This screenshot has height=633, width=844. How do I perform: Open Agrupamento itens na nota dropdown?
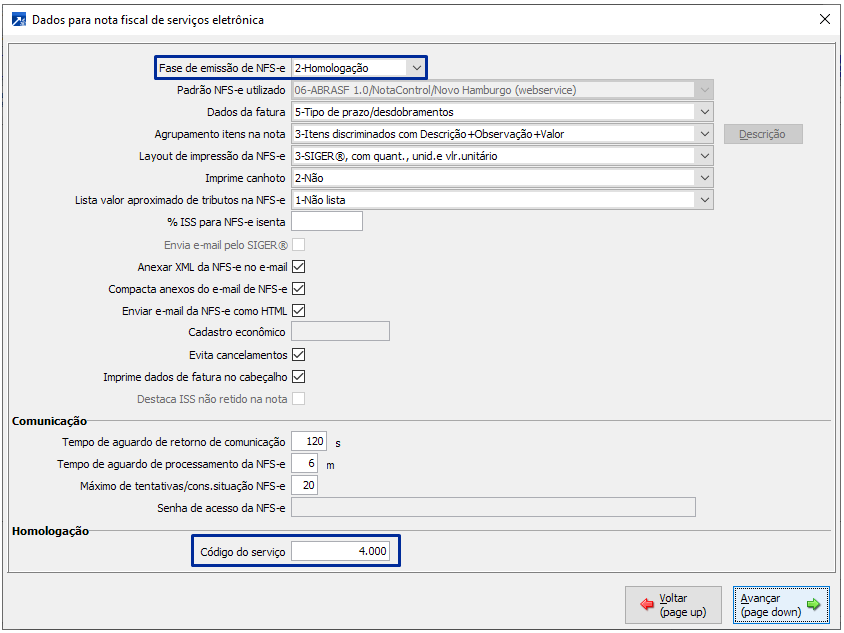(x=705, y=134)
